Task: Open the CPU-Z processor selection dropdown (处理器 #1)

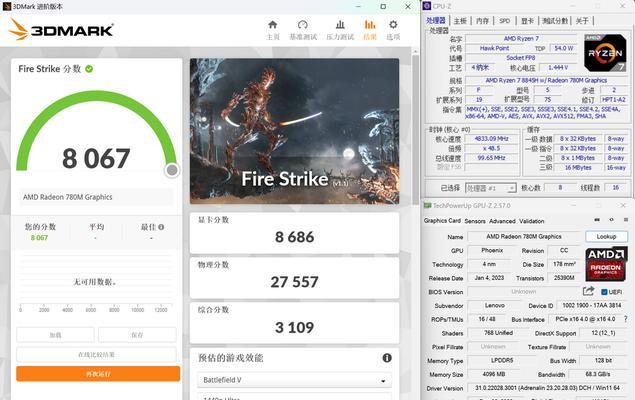Action: (490, 188)
